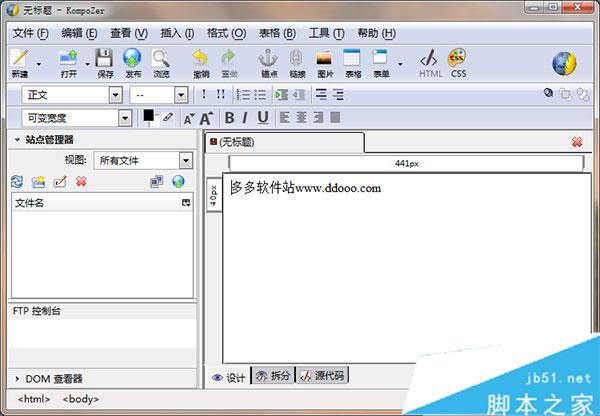Image resolution: width=600 pixels, height=416 pixels.
Task: Open the Table (表格) menu
Action: (x=277, y=33)
